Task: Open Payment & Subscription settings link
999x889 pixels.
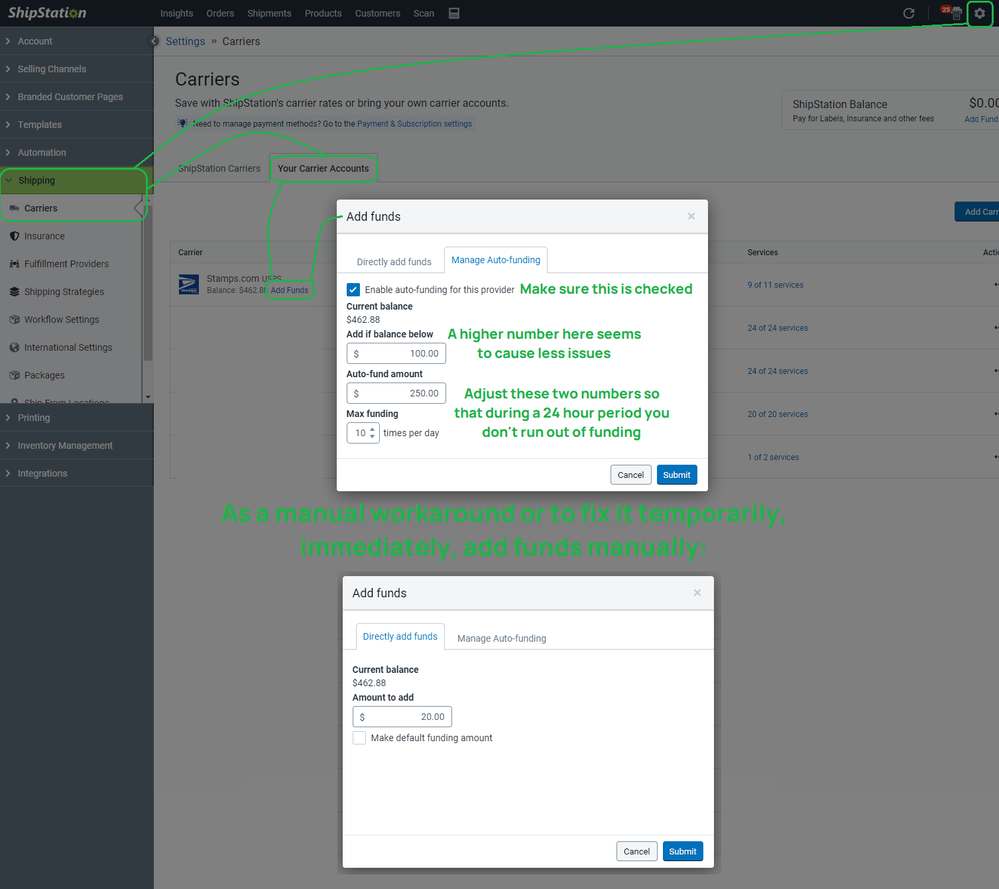Action: pos(414,124)
